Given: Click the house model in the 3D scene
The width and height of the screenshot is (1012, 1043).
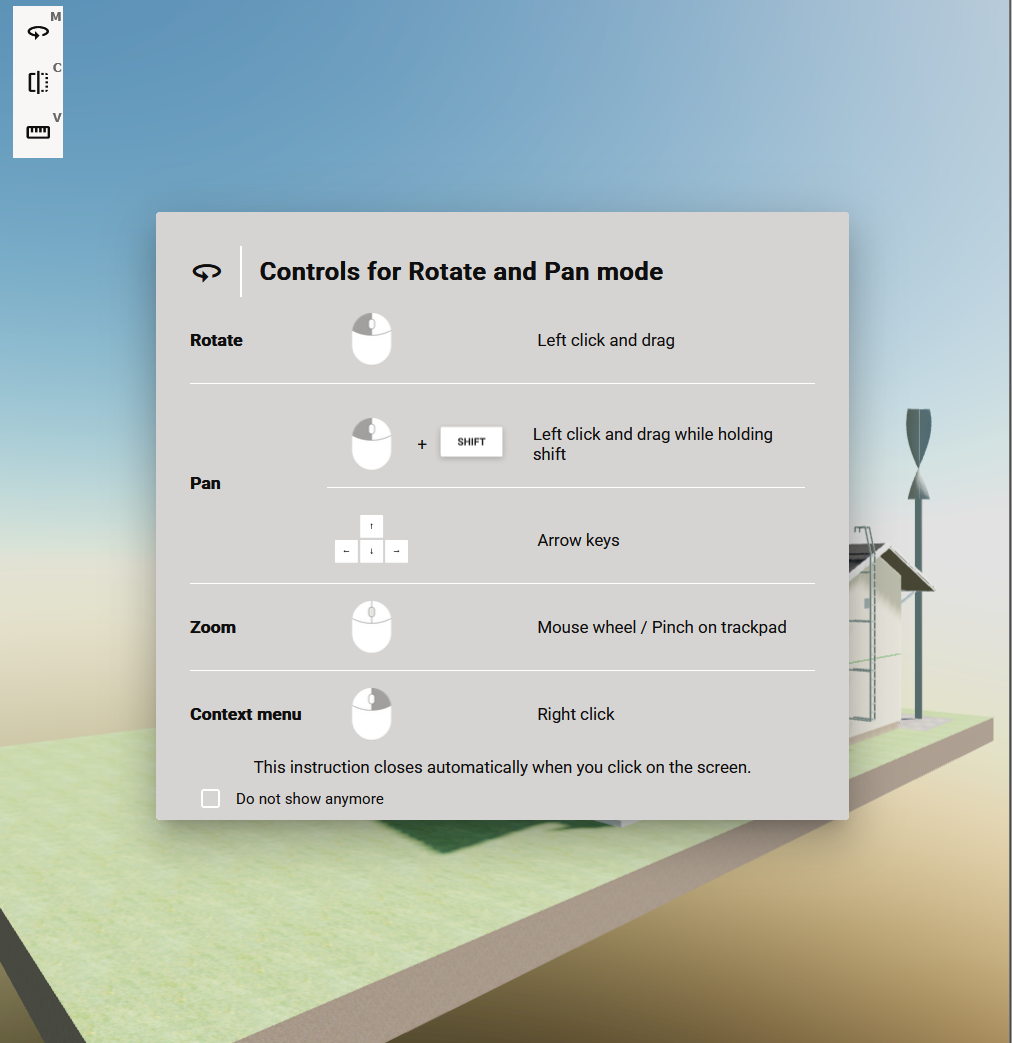Looking at the screenshot, I should (888, 639).
